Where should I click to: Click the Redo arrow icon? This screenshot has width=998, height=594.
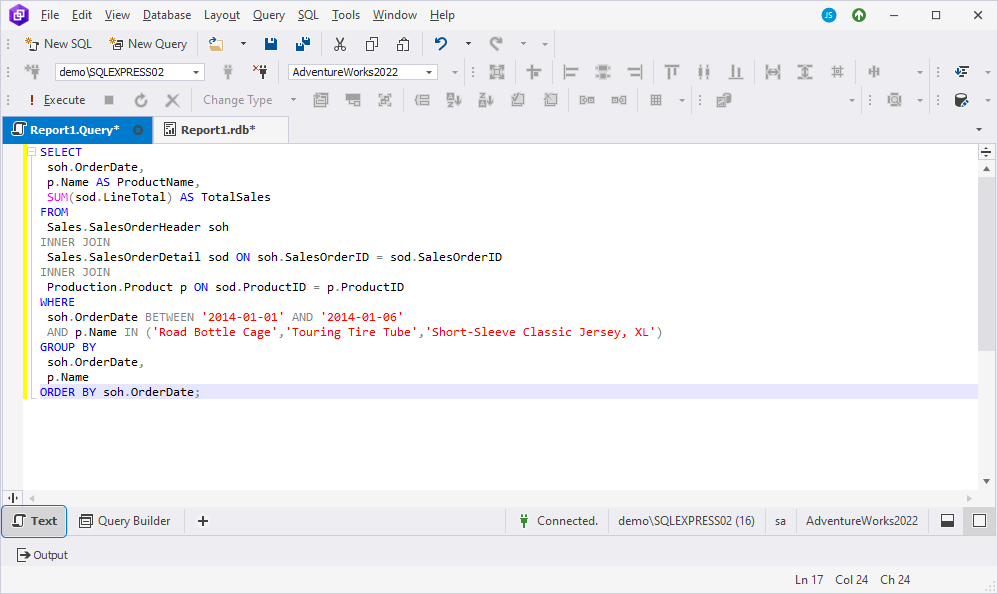[496, 44]
